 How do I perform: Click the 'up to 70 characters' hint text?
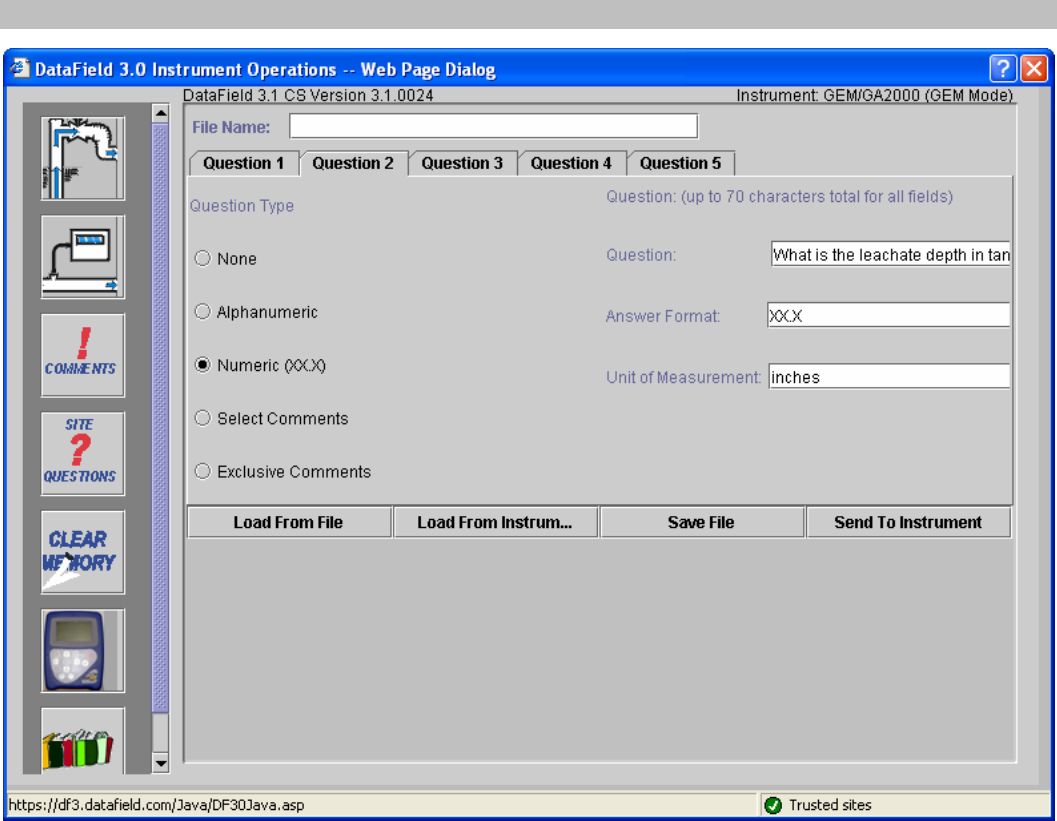pyautogui.click(x=779, y=197)
